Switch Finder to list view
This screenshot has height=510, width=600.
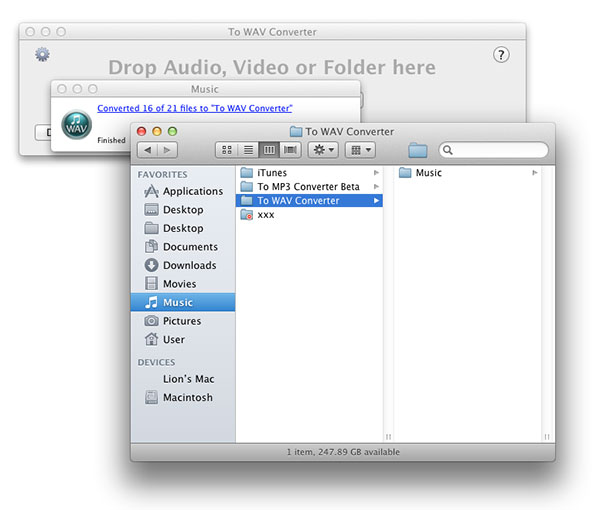(x=248, y=150)
